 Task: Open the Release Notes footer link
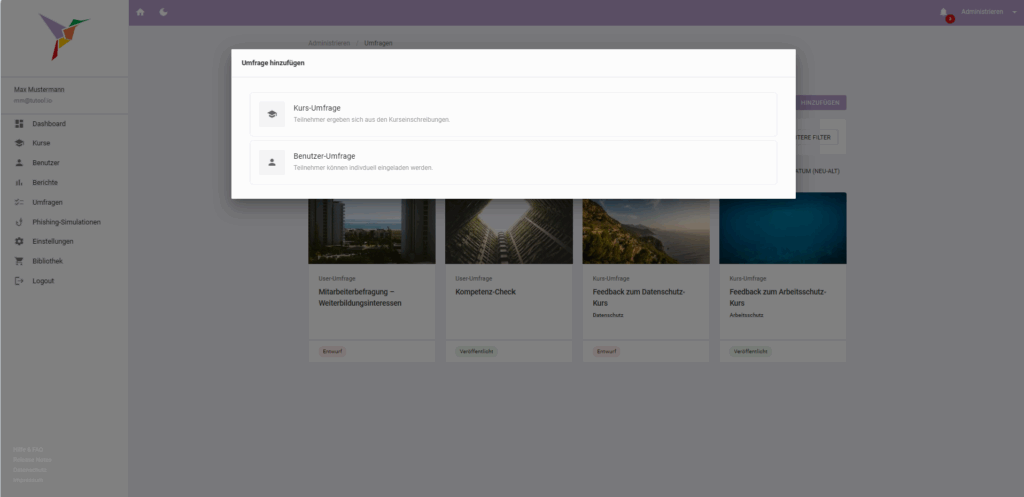click(x=33, y=459)
